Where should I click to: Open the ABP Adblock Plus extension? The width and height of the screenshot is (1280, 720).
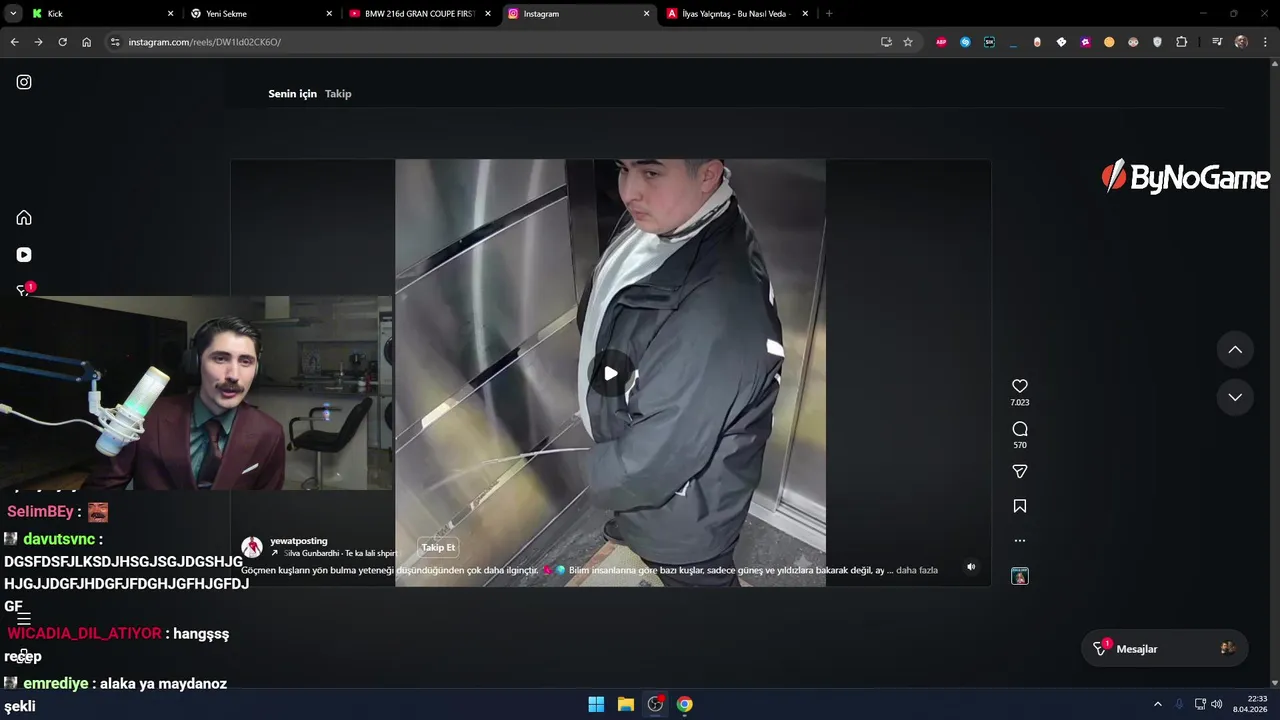941,42
